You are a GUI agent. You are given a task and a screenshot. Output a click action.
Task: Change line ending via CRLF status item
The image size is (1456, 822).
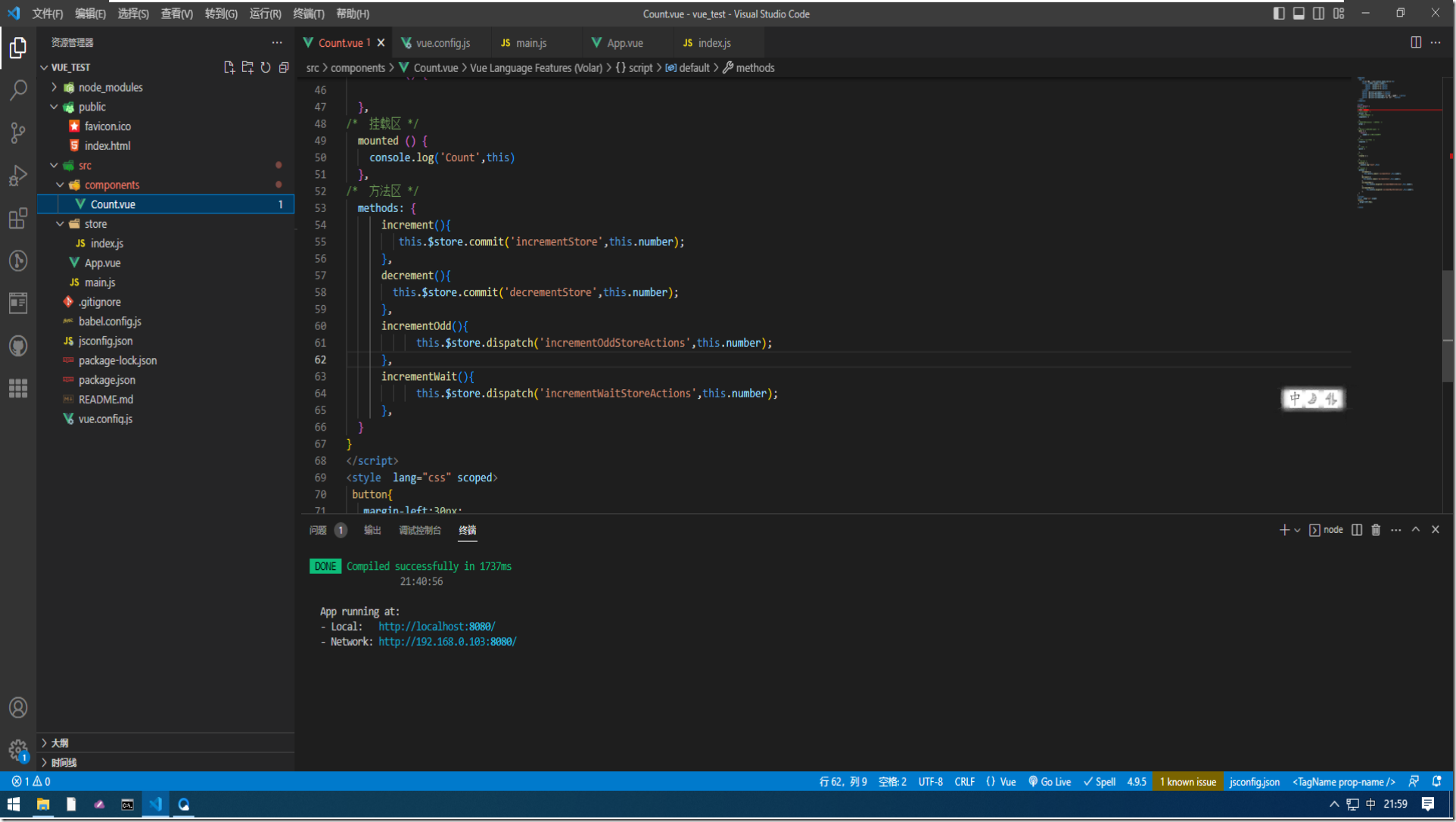coord(965,782)
